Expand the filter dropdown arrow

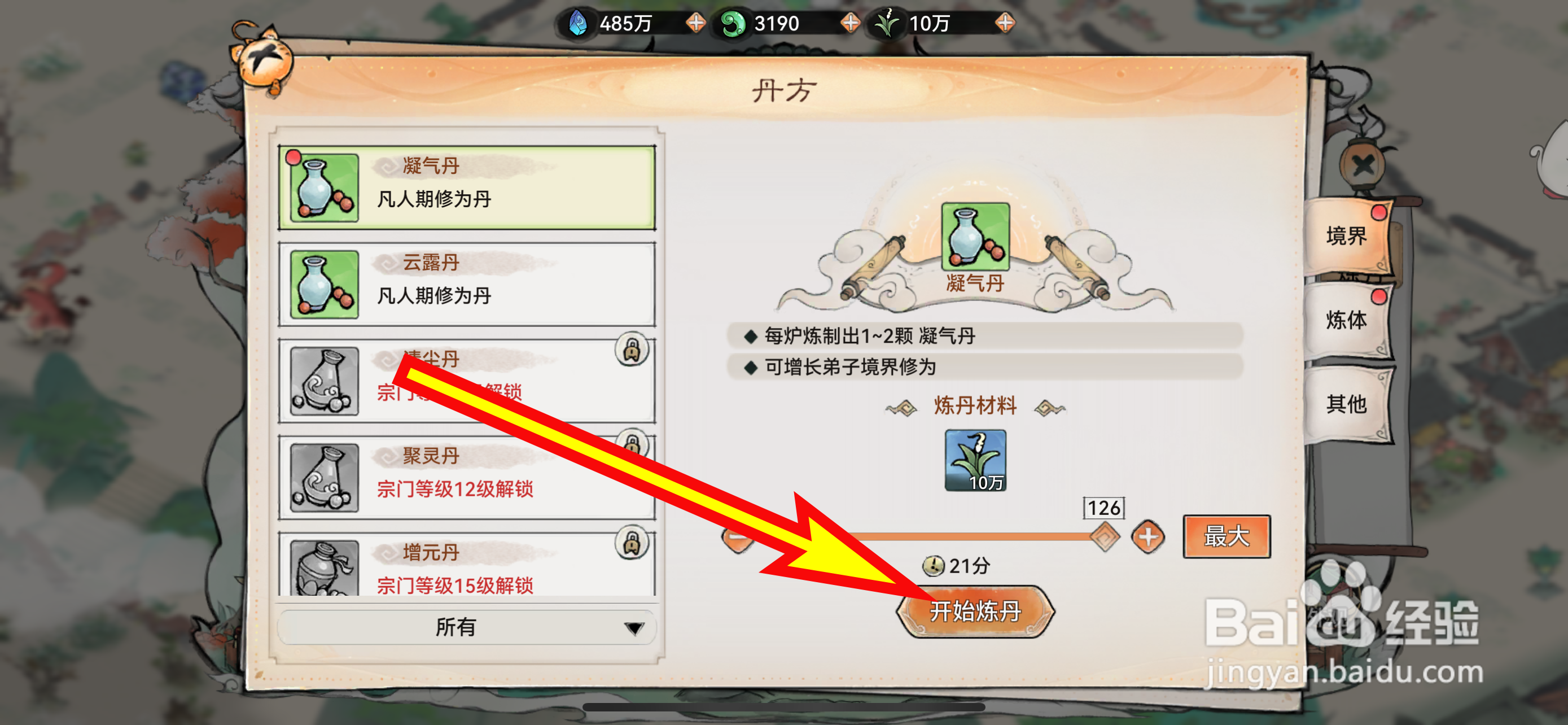tap(634, 628)
